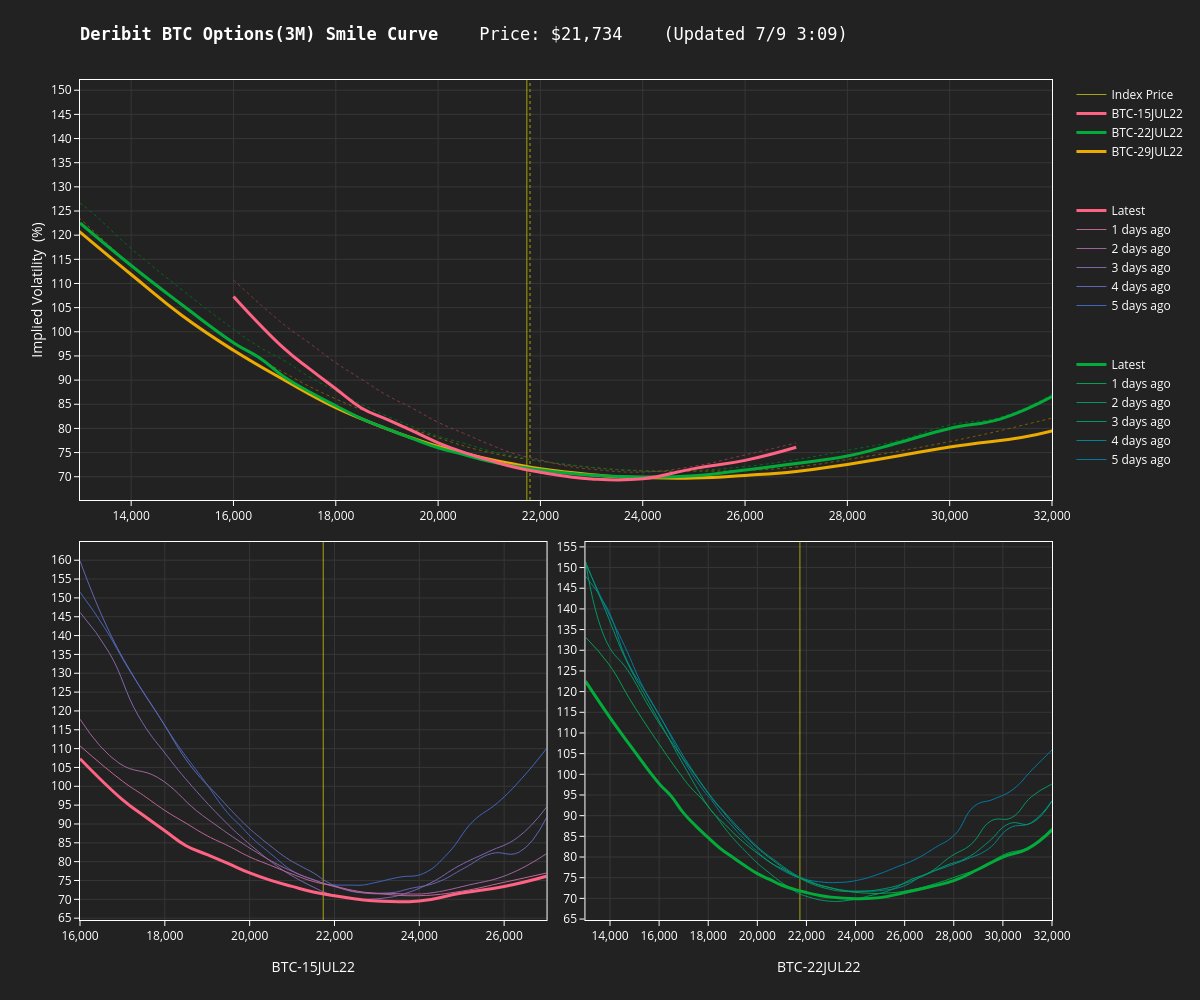This screenshot has height=1000, width=1200.
Task: Toggle the BTC-22JUL22 legend entry
Action: point(1130,133)
